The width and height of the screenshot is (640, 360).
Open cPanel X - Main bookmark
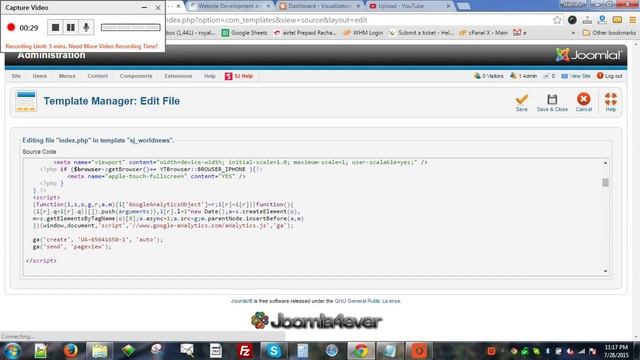[x=483, y=33]
